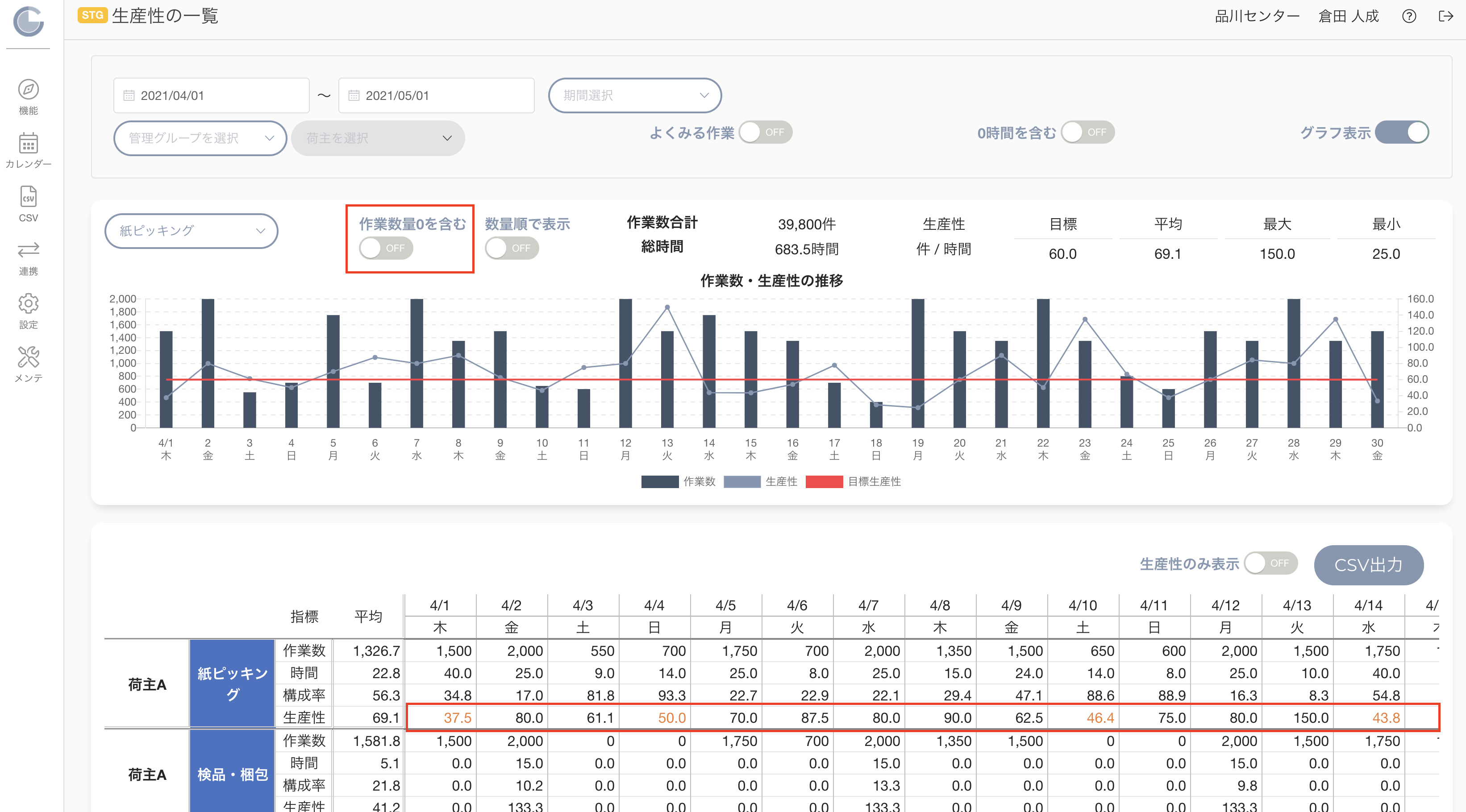The image size is (1466, 812).
Task: Open the メンテ tools icon
Action: [28, 356]
